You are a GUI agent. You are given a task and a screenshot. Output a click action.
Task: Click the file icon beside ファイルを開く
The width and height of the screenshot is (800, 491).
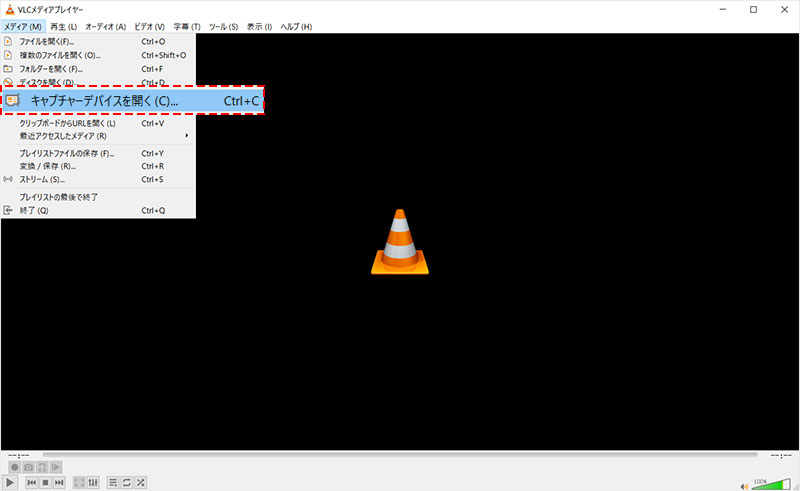[x=8, y=41]
